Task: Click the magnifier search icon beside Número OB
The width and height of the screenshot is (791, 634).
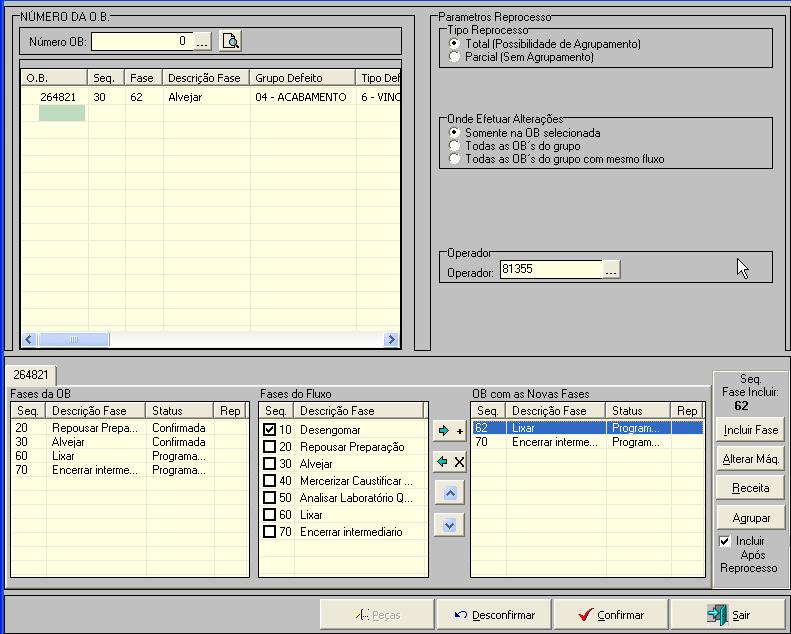Action: pos(231,41)
